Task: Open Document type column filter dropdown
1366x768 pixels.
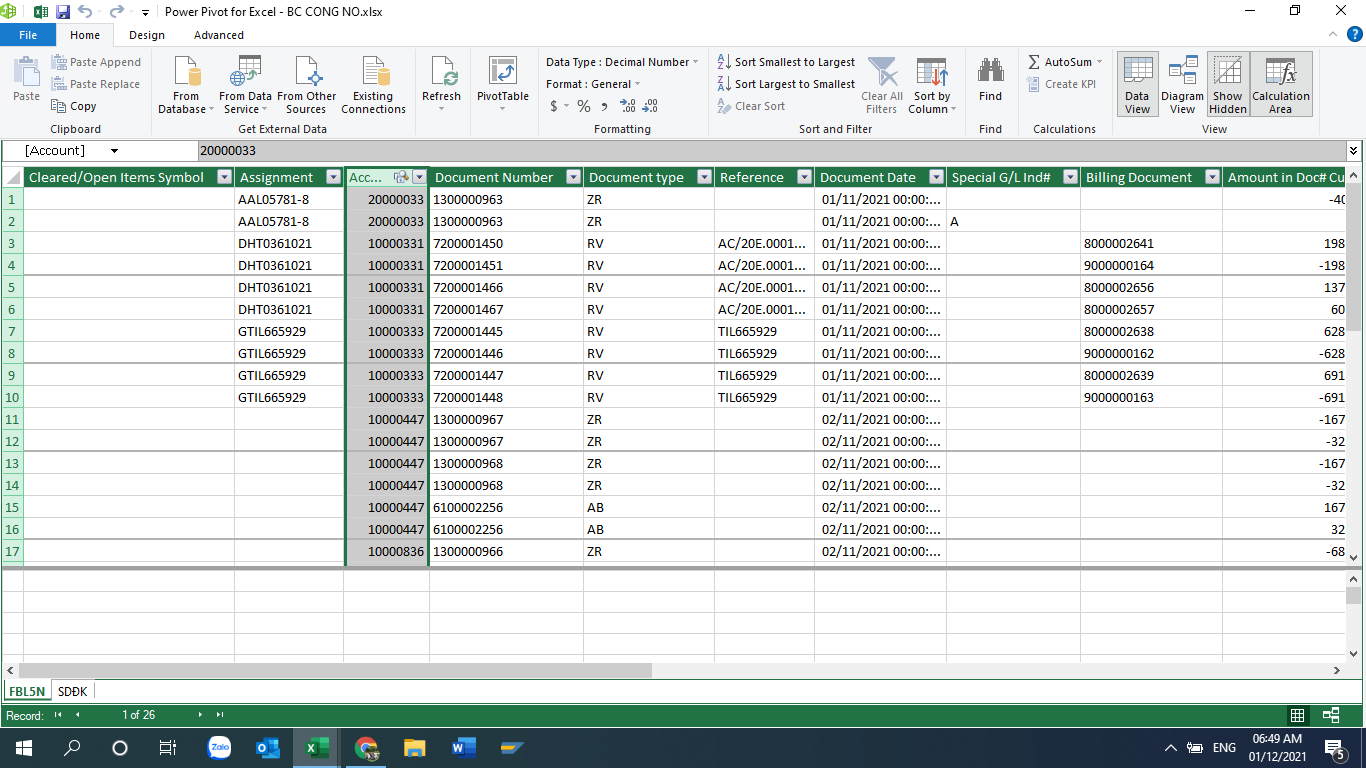Action: click(704, 178)
